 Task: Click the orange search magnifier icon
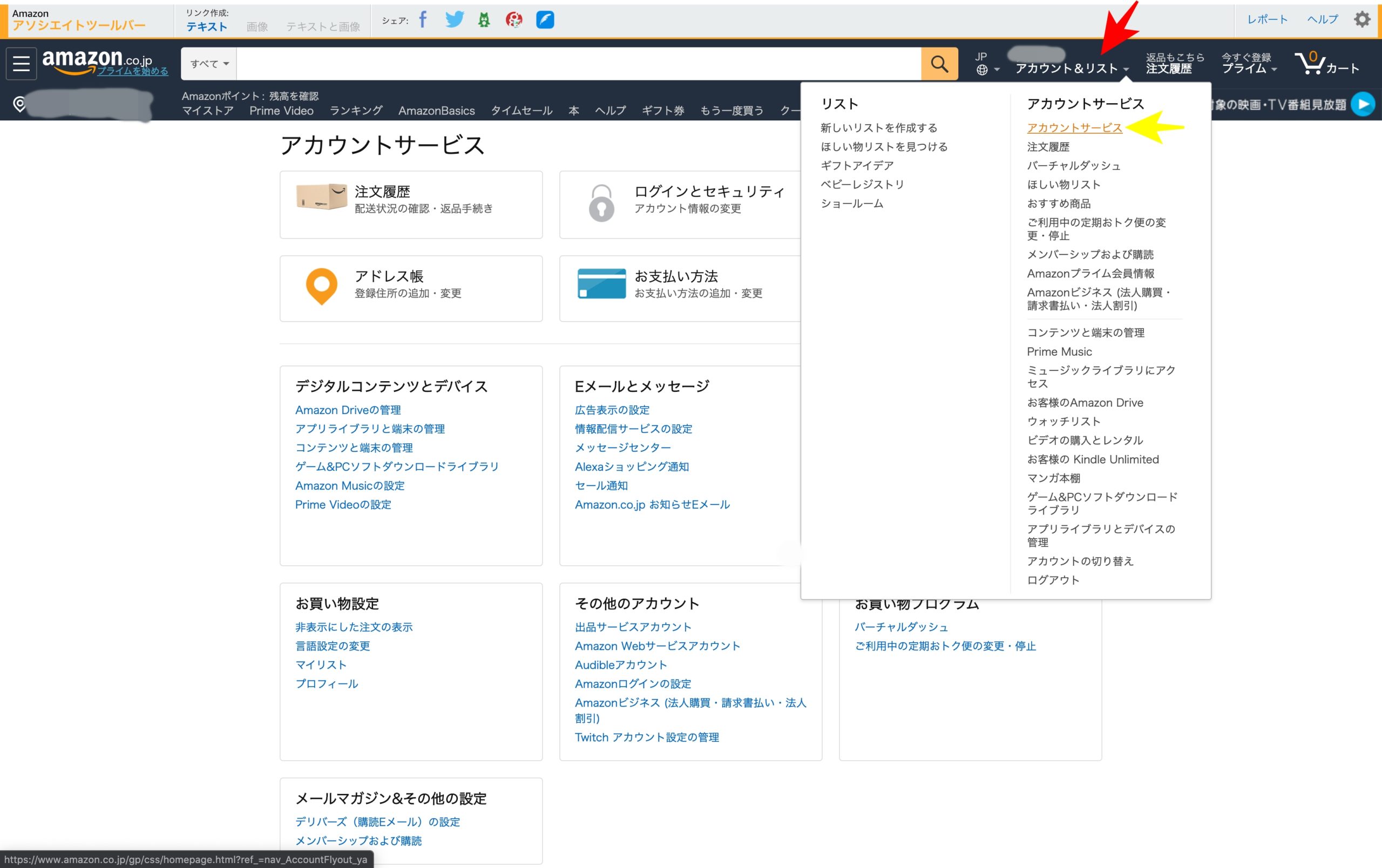coord(939,63)
